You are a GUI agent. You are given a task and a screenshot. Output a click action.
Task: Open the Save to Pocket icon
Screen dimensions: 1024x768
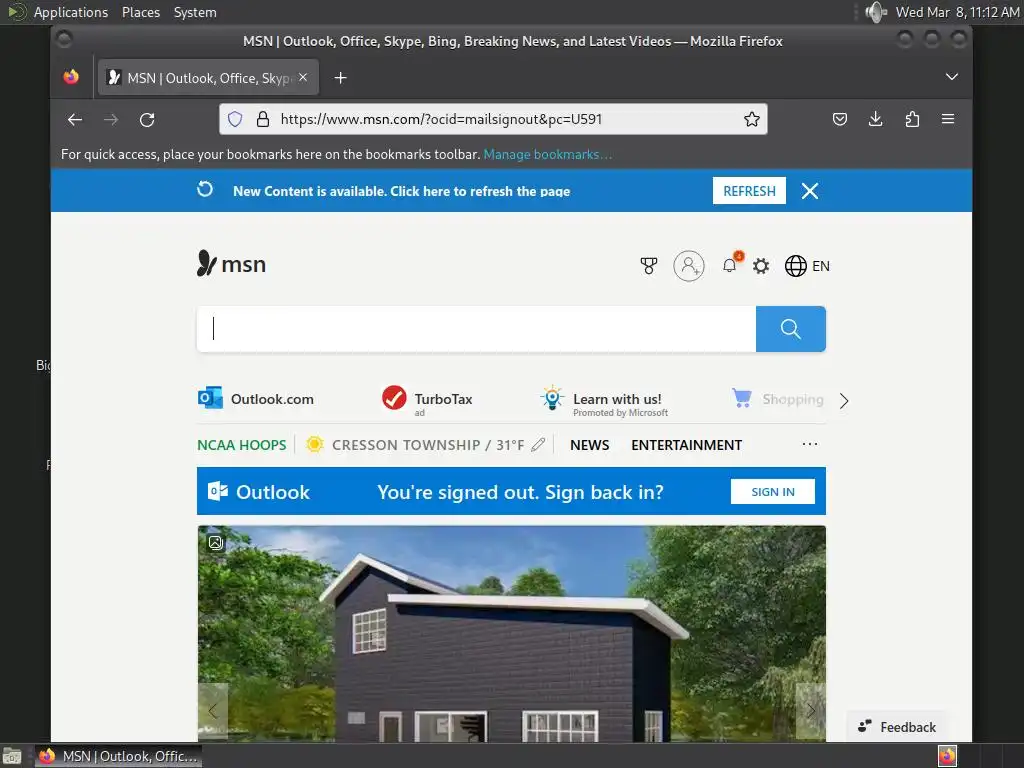[x=840, y=119]
